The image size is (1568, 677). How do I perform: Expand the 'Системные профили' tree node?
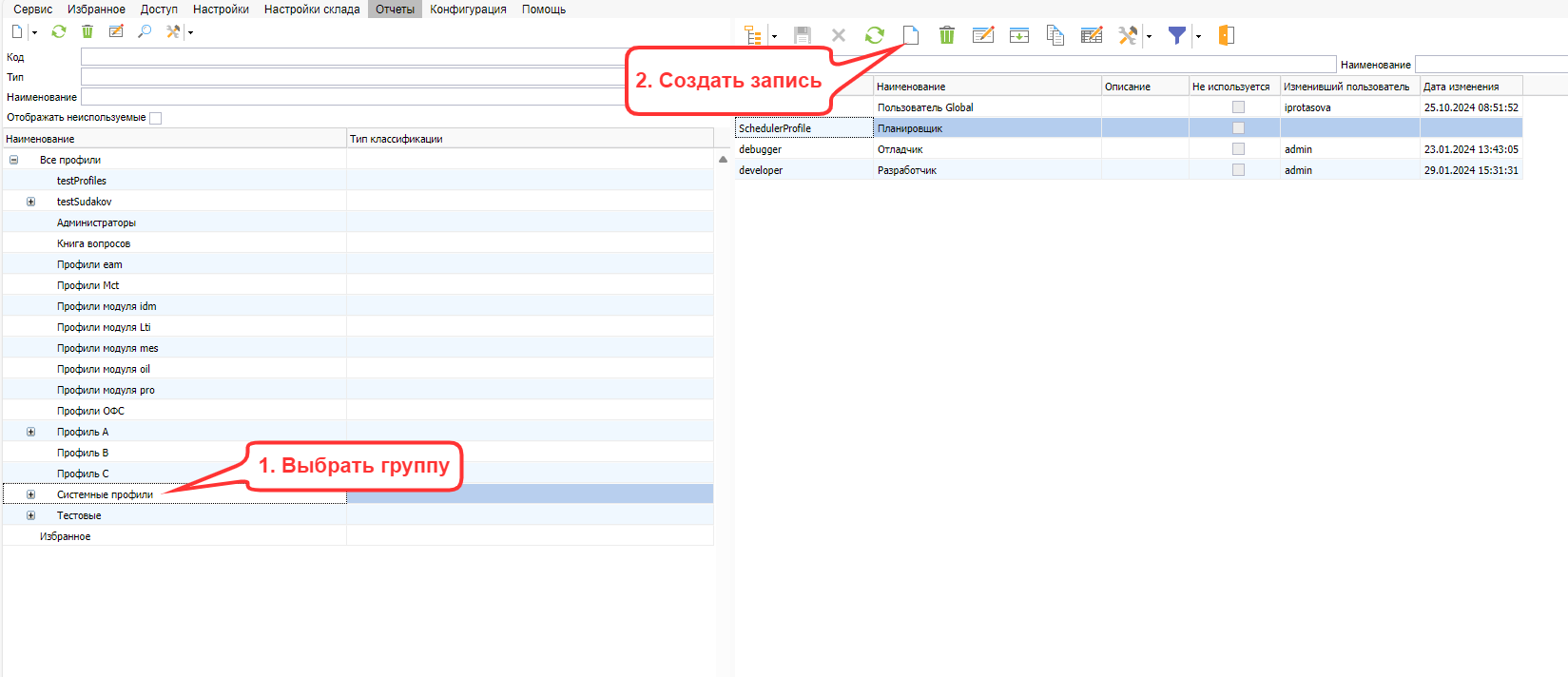(30, 494)
